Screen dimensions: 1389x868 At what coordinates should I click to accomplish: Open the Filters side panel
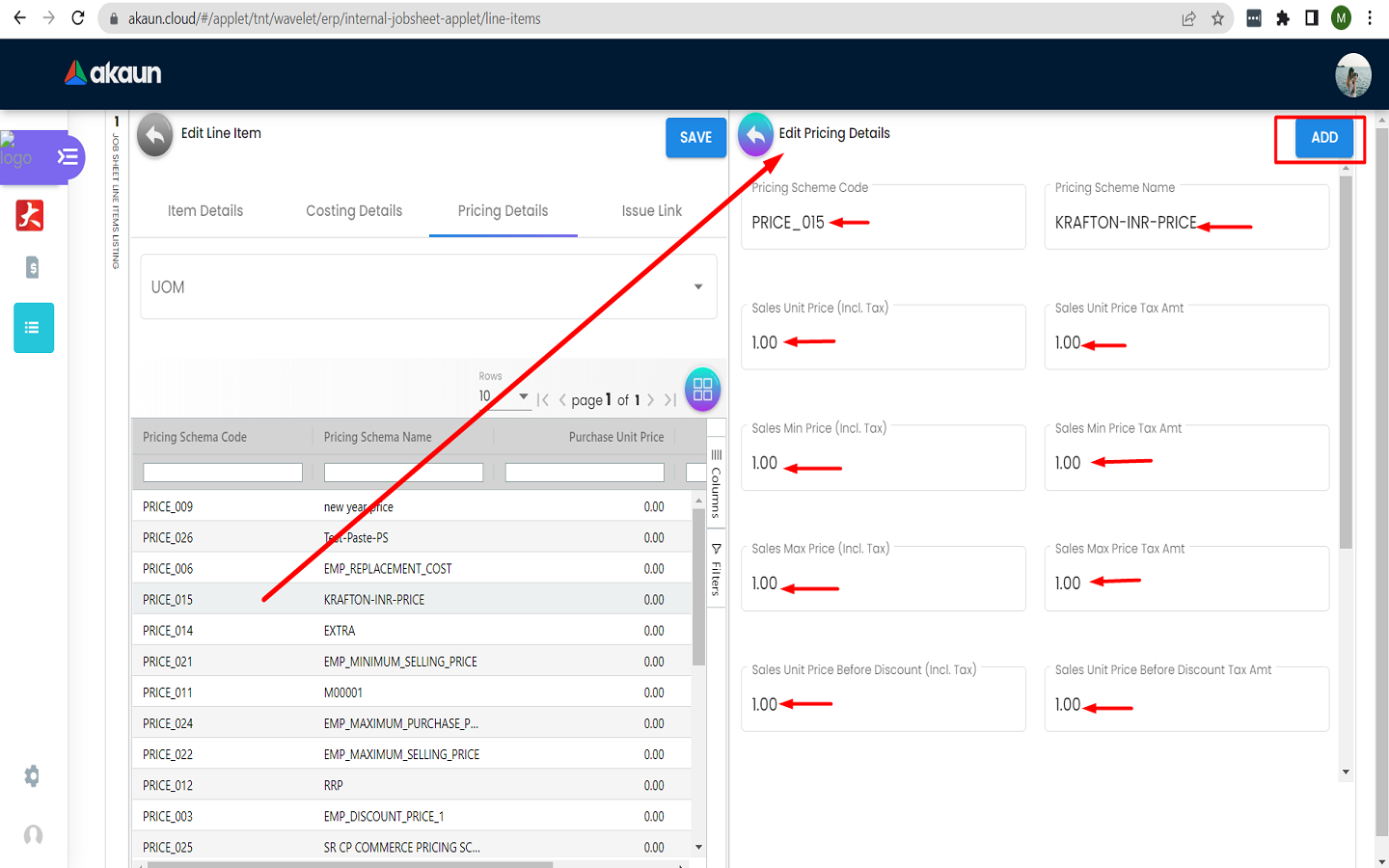(x=716, y=569)
